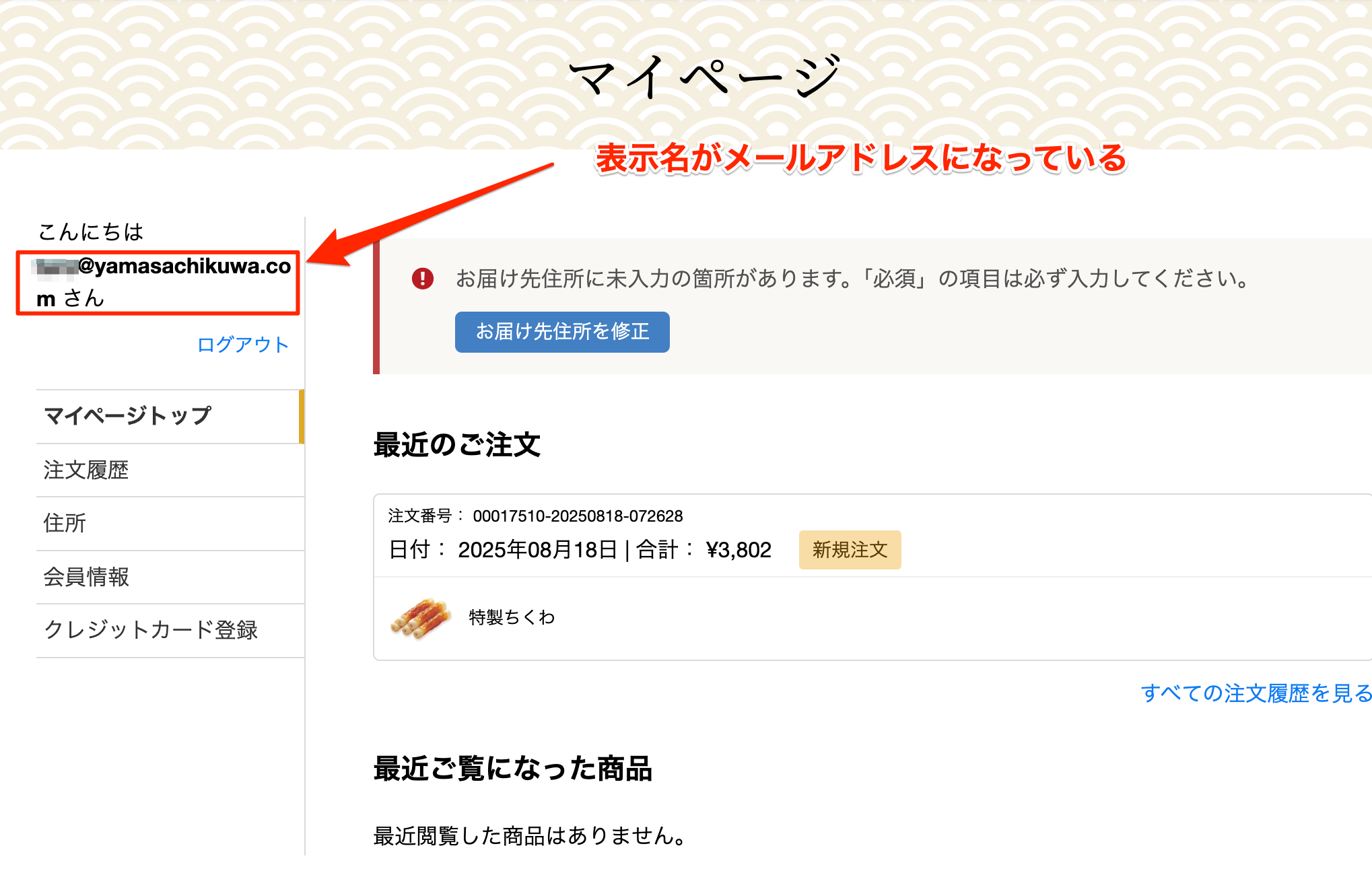Image resolution: width=1372 pixels, height=875 pixels.
Task: Go to 住所 in the sidebar
Action: coord(170,523)
